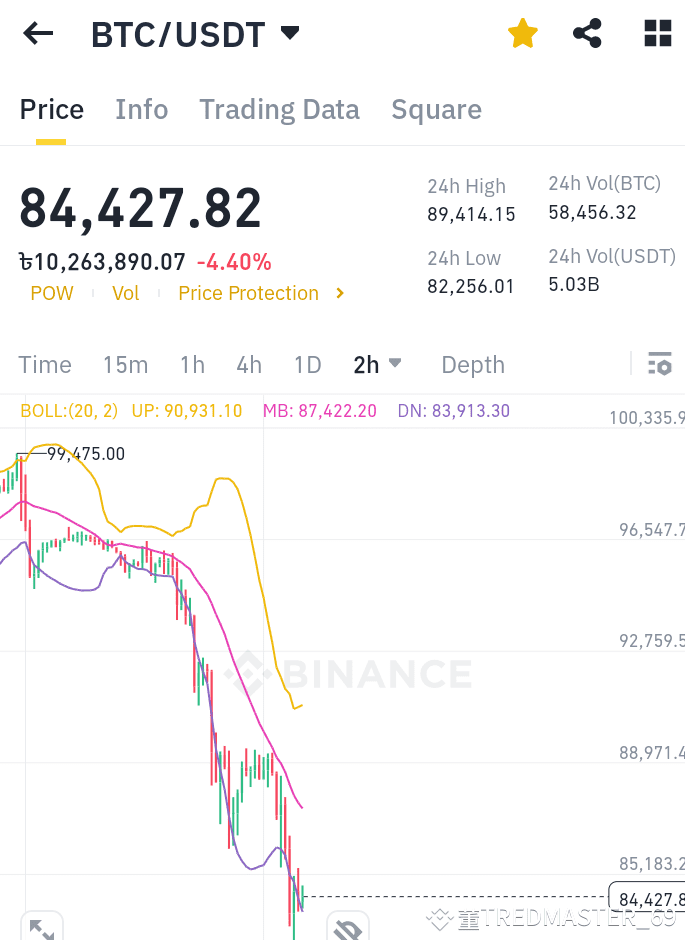Switch to the 1D candle interval

coord(307,364)
